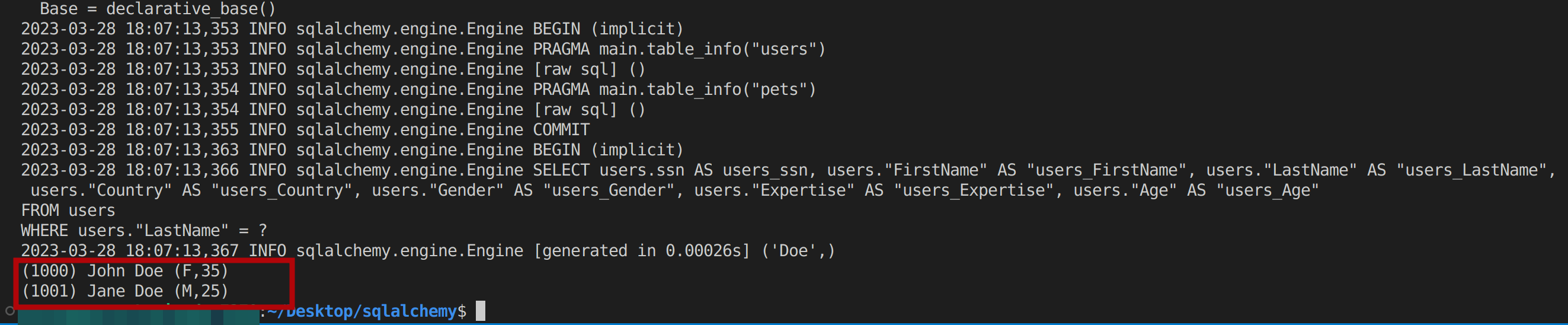Click the "users_FirstName" alias text
Viewport: 1568px width, 325px height.
coord(1106,170)
